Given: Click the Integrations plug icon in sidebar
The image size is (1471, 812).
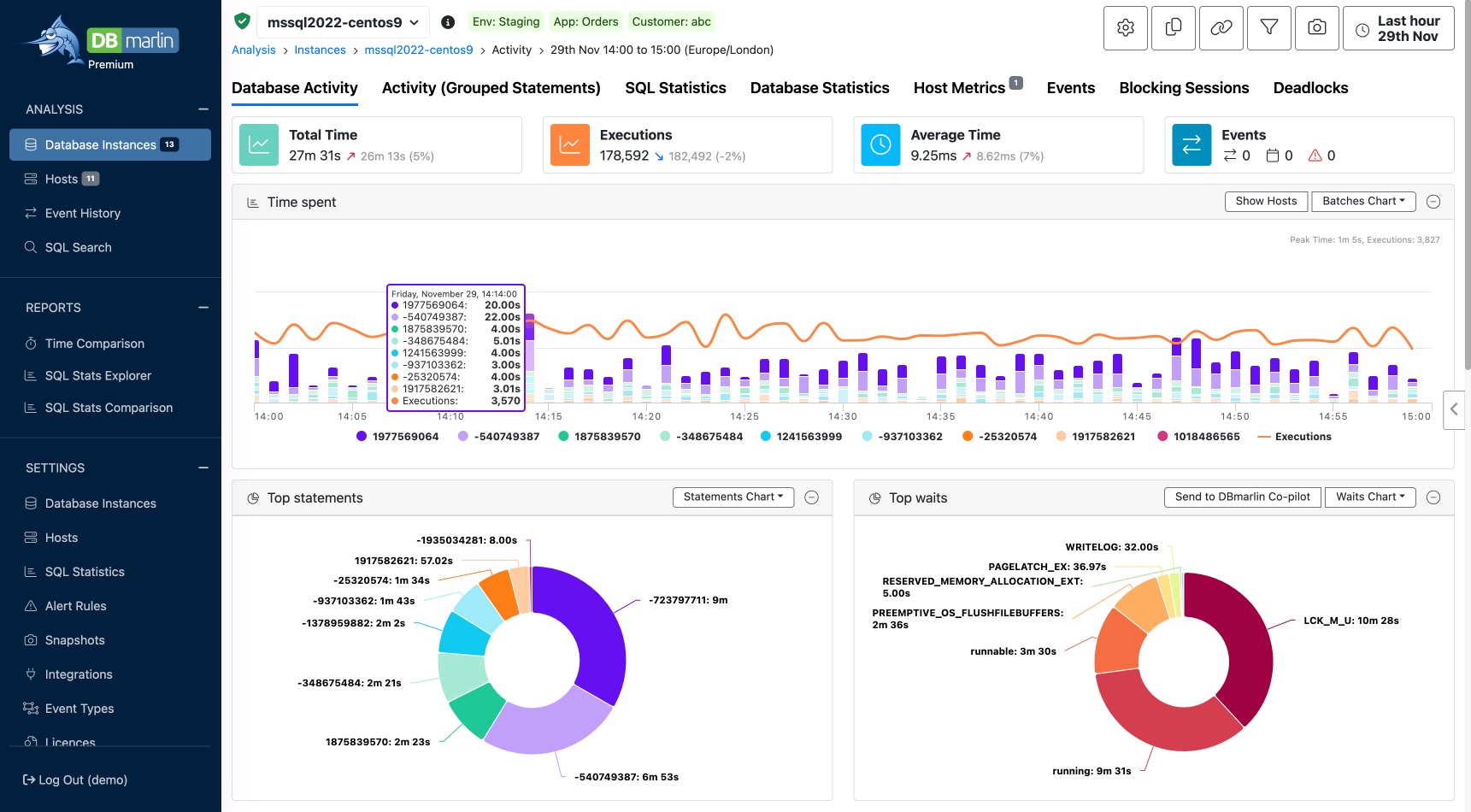Looking at the screenshot, I should [31, 674].
